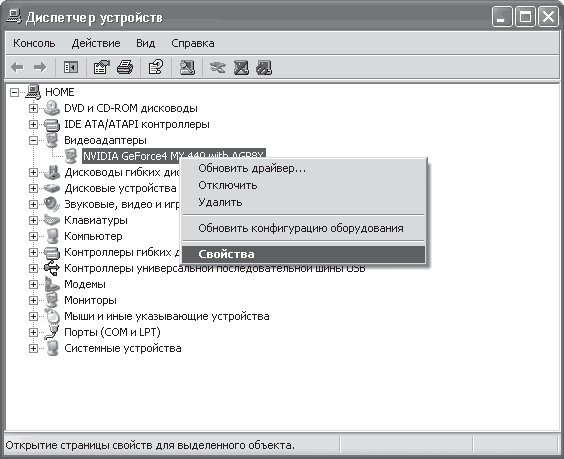This screenshot has height=459, width=564.
Task: Select the Мониторы tree item
Action: 90,300
